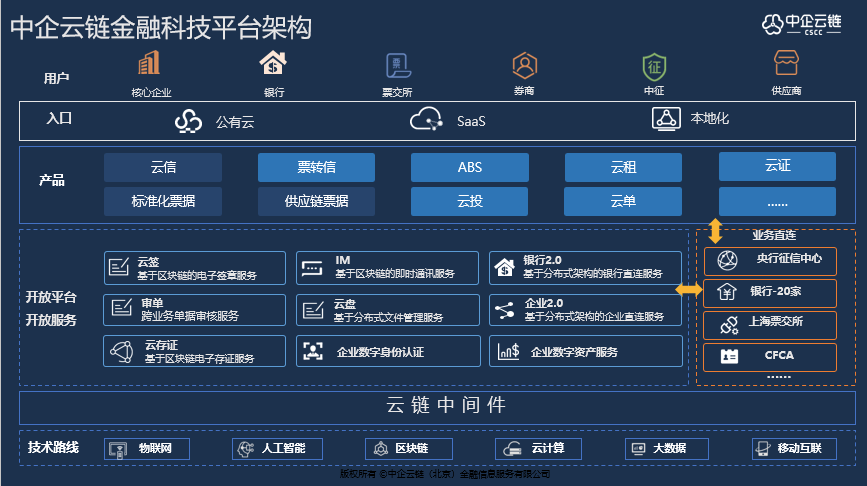Image resolution: width=867 pixels, height=486 pixels.
Task: Select the 云信 product button
Action: pos(163,167)
